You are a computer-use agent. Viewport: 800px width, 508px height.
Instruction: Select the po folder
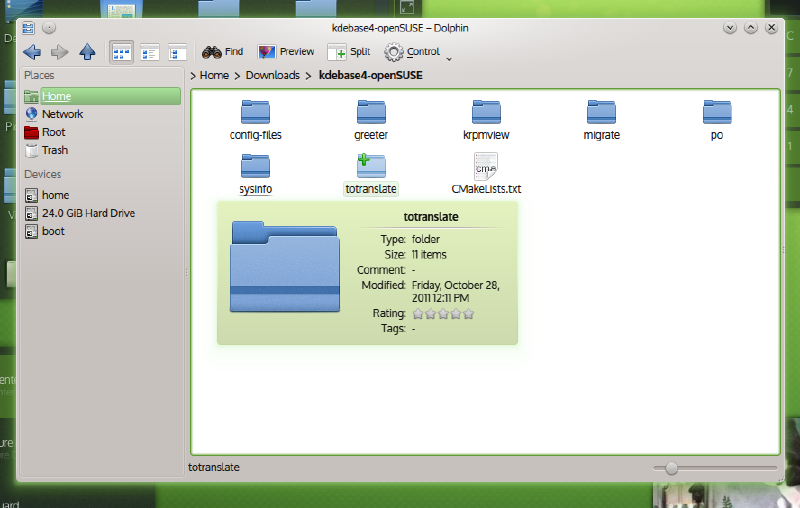pos(717,120)
